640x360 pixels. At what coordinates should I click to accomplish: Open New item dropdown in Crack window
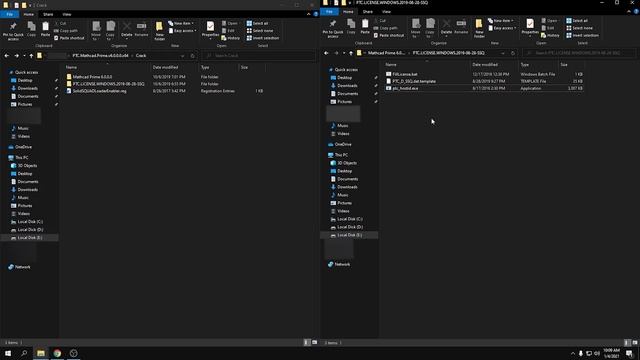point(181,23)
